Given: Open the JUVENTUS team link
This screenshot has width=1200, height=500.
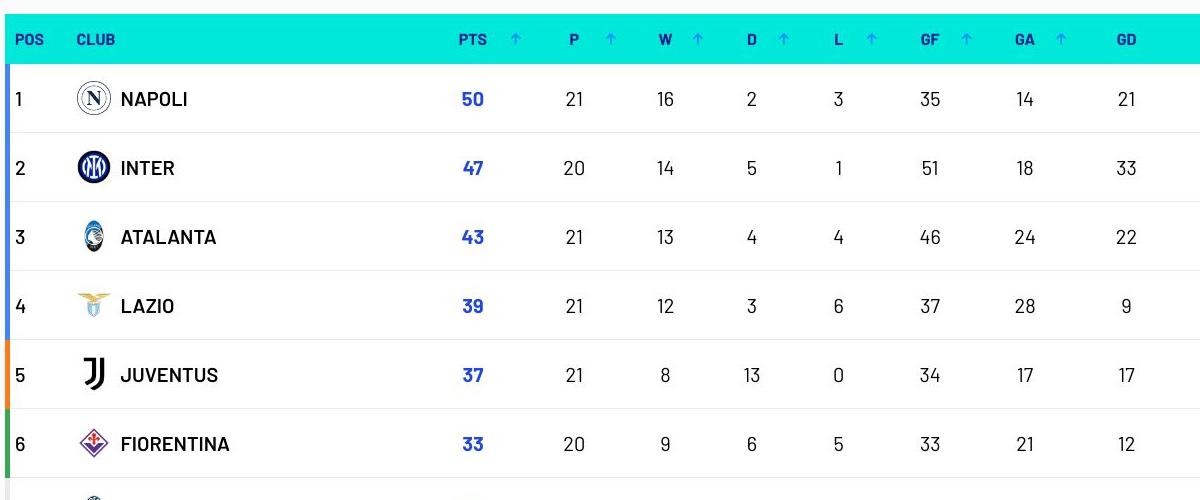Looking at the screenshot, I should pos(169,375).
